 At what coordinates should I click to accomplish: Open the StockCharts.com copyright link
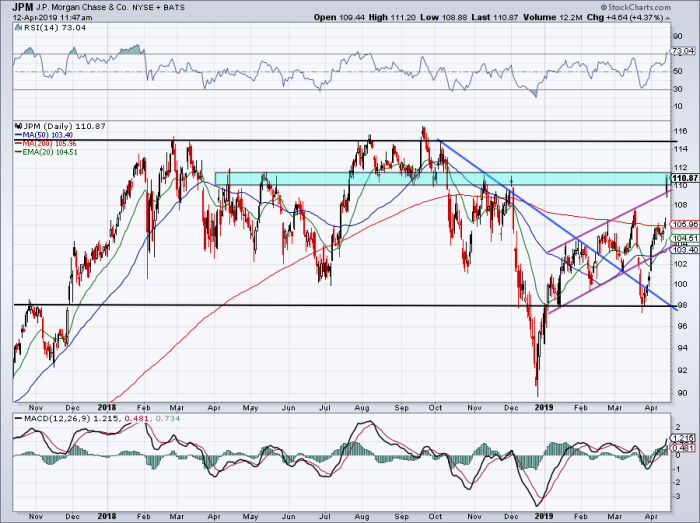tap(635, 7)
